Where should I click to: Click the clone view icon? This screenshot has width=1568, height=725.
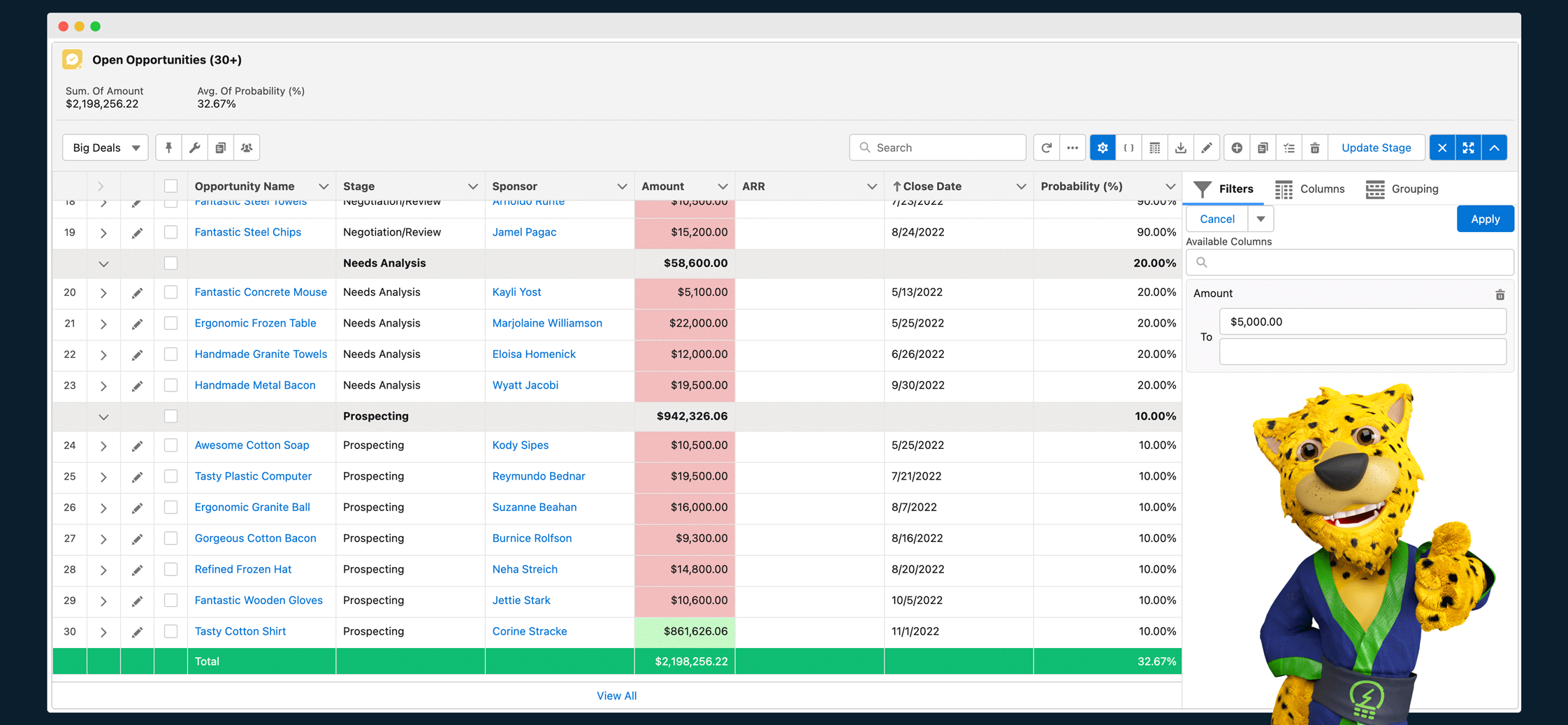point(221,148)
